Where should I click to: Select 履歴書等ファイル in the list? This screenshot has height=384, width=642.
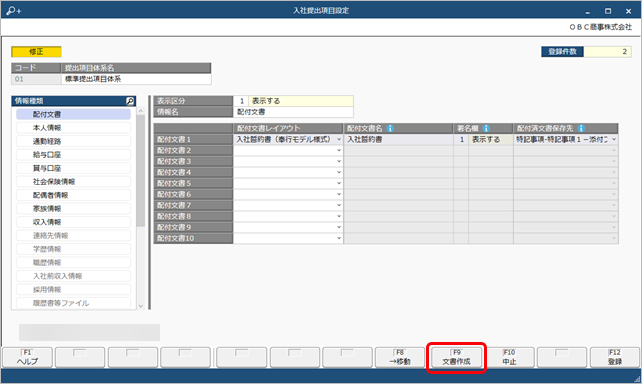73,303
